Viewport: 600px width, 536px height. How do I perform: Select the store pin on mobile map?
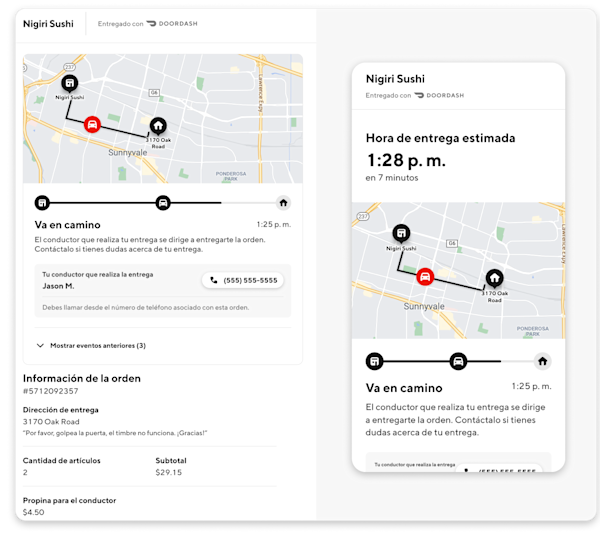pos(401,233)
